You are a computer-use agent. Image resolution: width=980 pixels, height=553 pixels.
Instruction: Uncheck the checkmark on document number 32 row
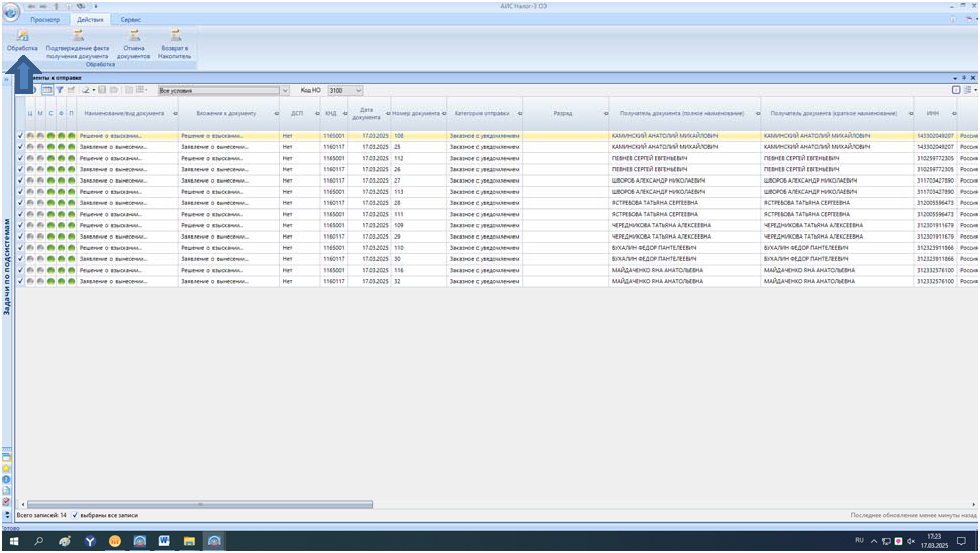coord(21,282)
